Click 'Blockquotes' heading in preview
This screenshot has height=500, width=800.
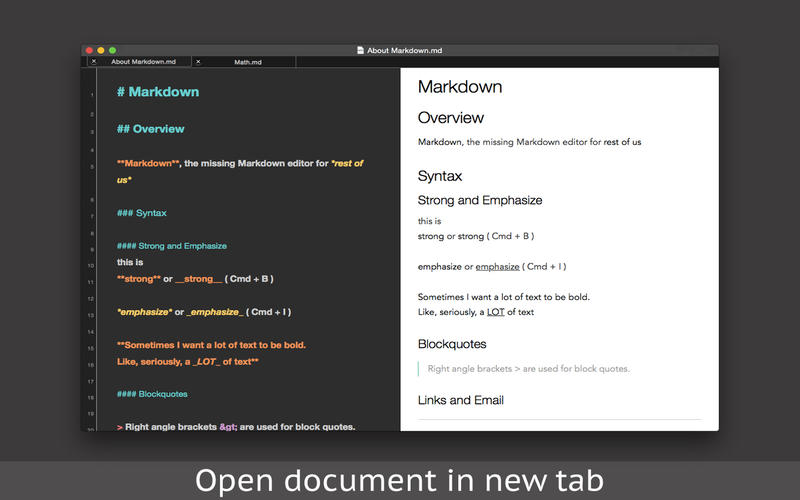click(452, 344)
